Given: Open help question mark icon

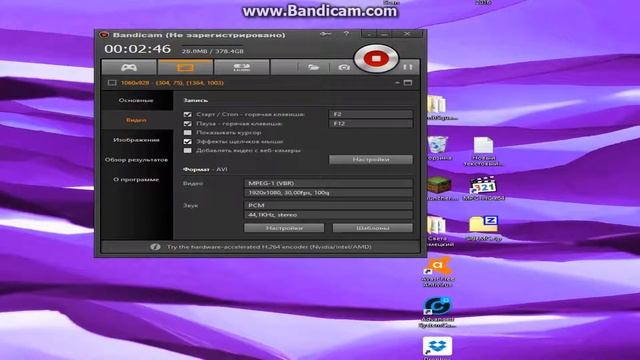Looking at the screenshot, I should point(346,34).
